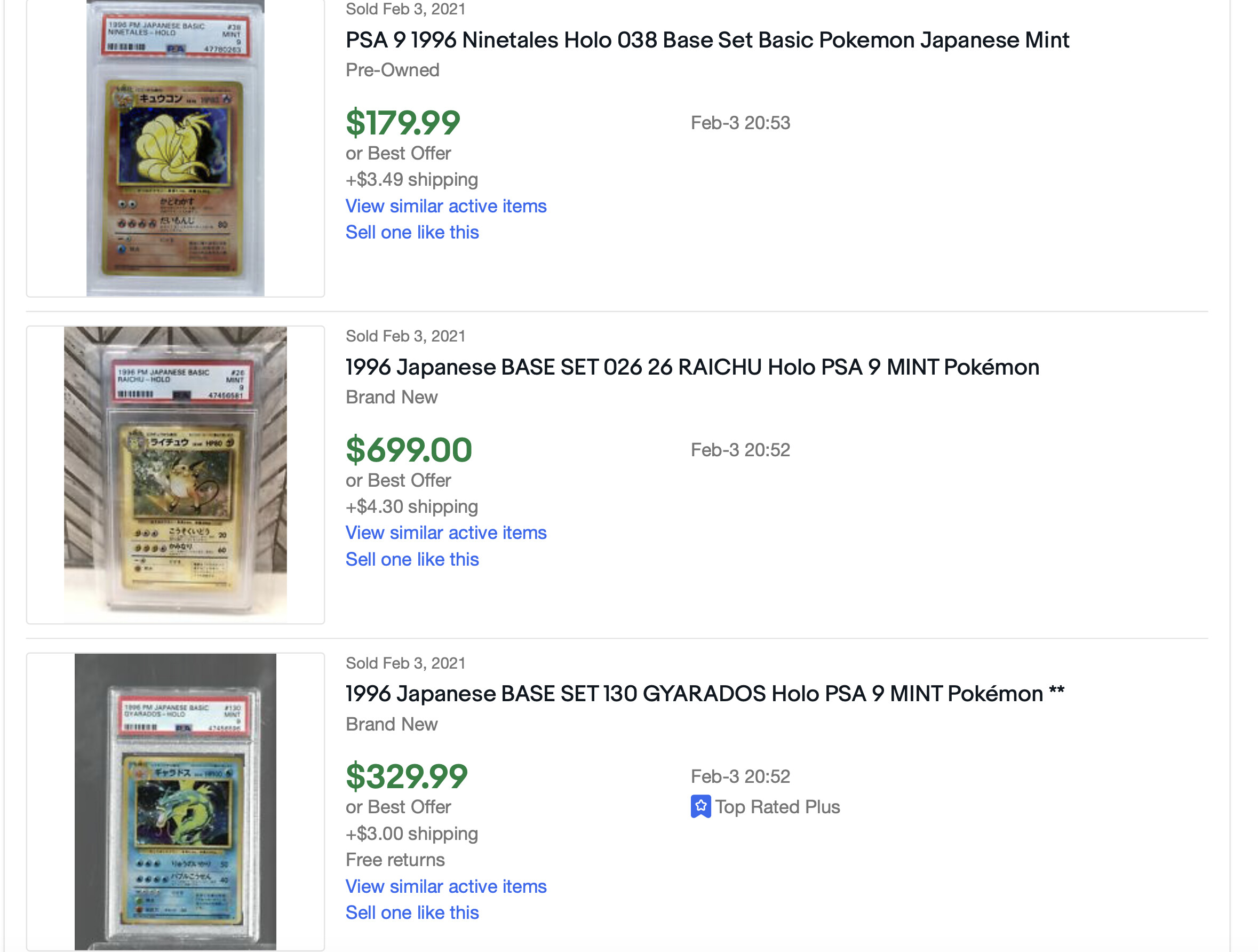Click the $329.99 sold price
Screen dimensions: 1258x952
click(x=406, y=776)
